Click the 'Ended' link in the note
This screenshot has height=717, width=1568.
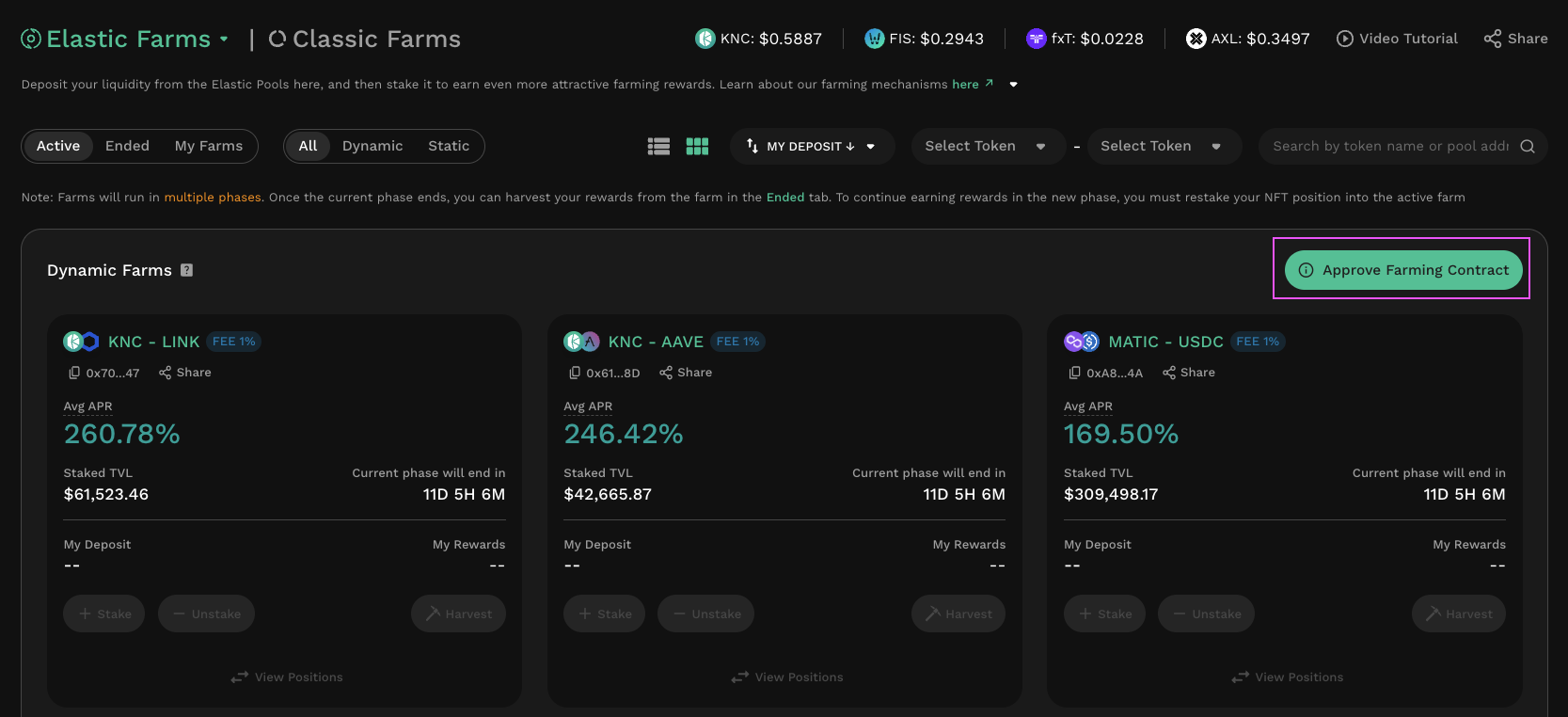tap(785, 198)
